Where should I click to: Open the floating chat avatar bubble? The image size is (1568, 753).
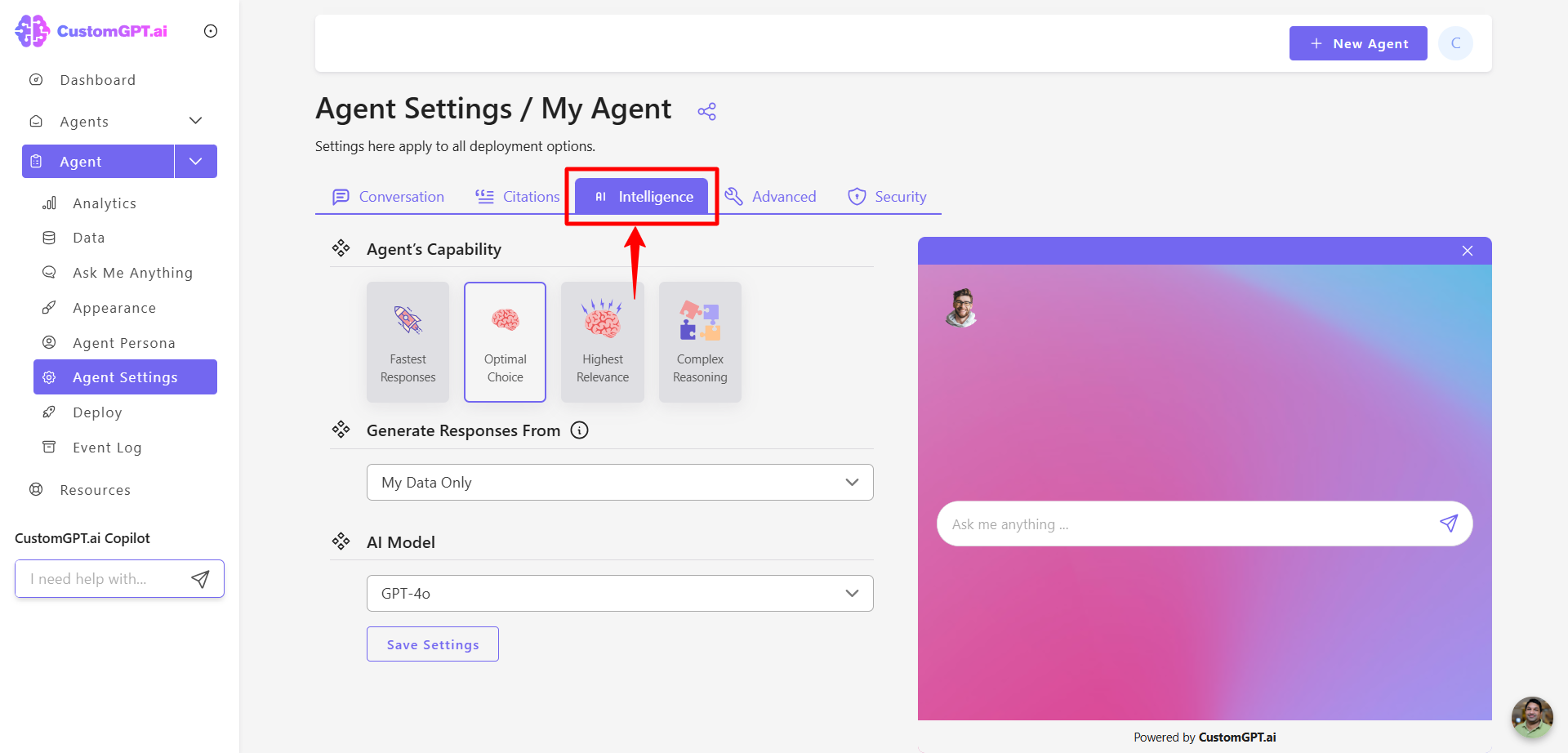[1532, 717]
